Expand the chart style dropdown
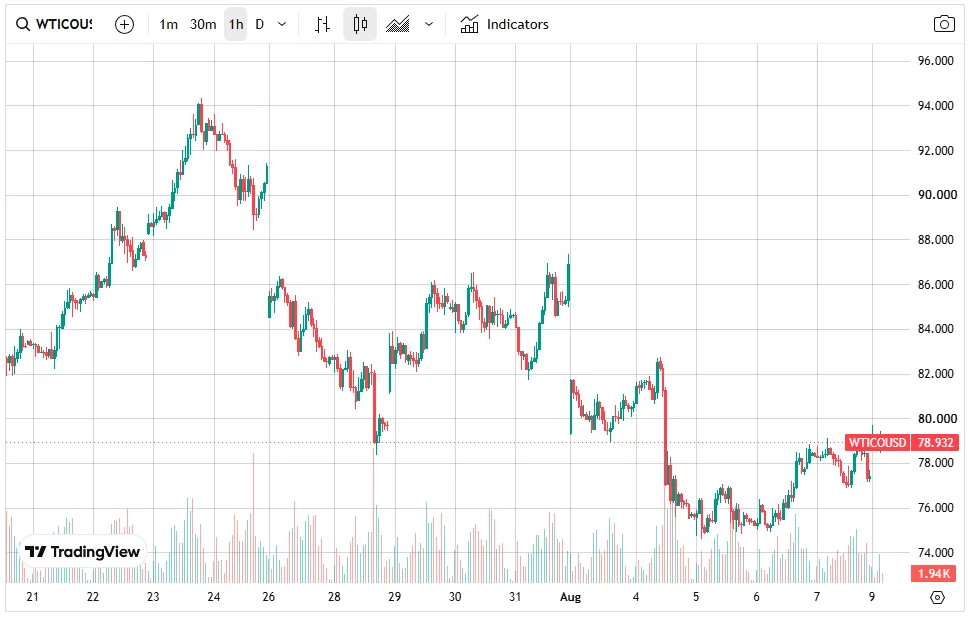This screenshot has height=618, width=969. 429,24
